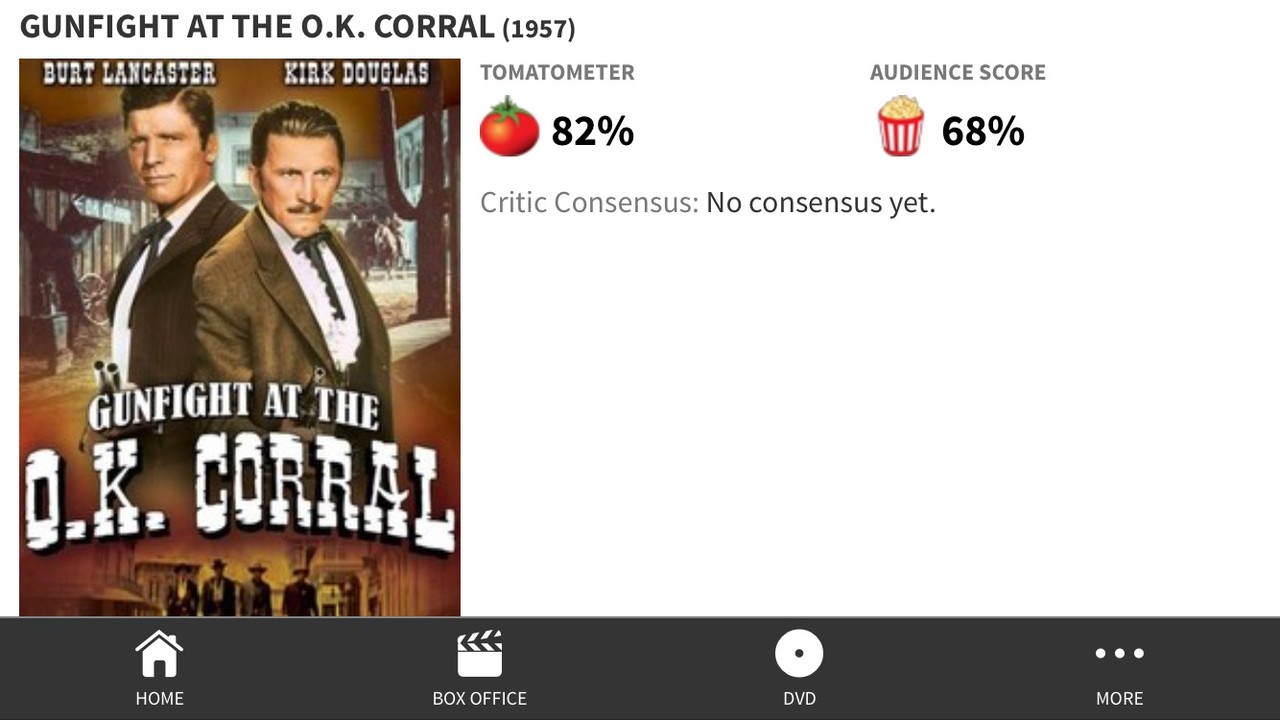Tap Burt Lancaster's name on the poster
The width and height of the screenshot is (1280, 720).
[129, 74]
